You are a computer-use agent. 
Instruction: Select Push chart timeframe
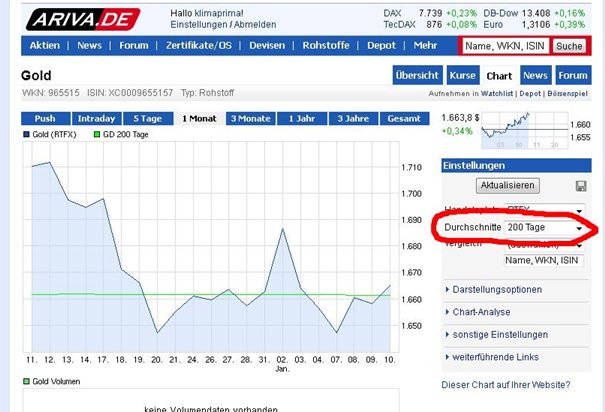[x=46, y=118]
